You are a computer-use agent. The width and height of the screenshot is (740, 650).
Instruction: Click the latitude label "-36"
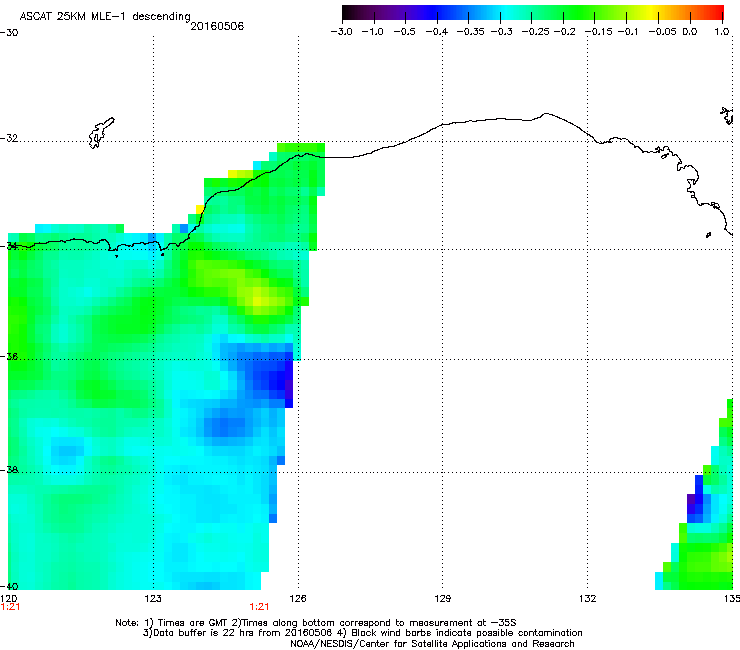tap(9, 356)
